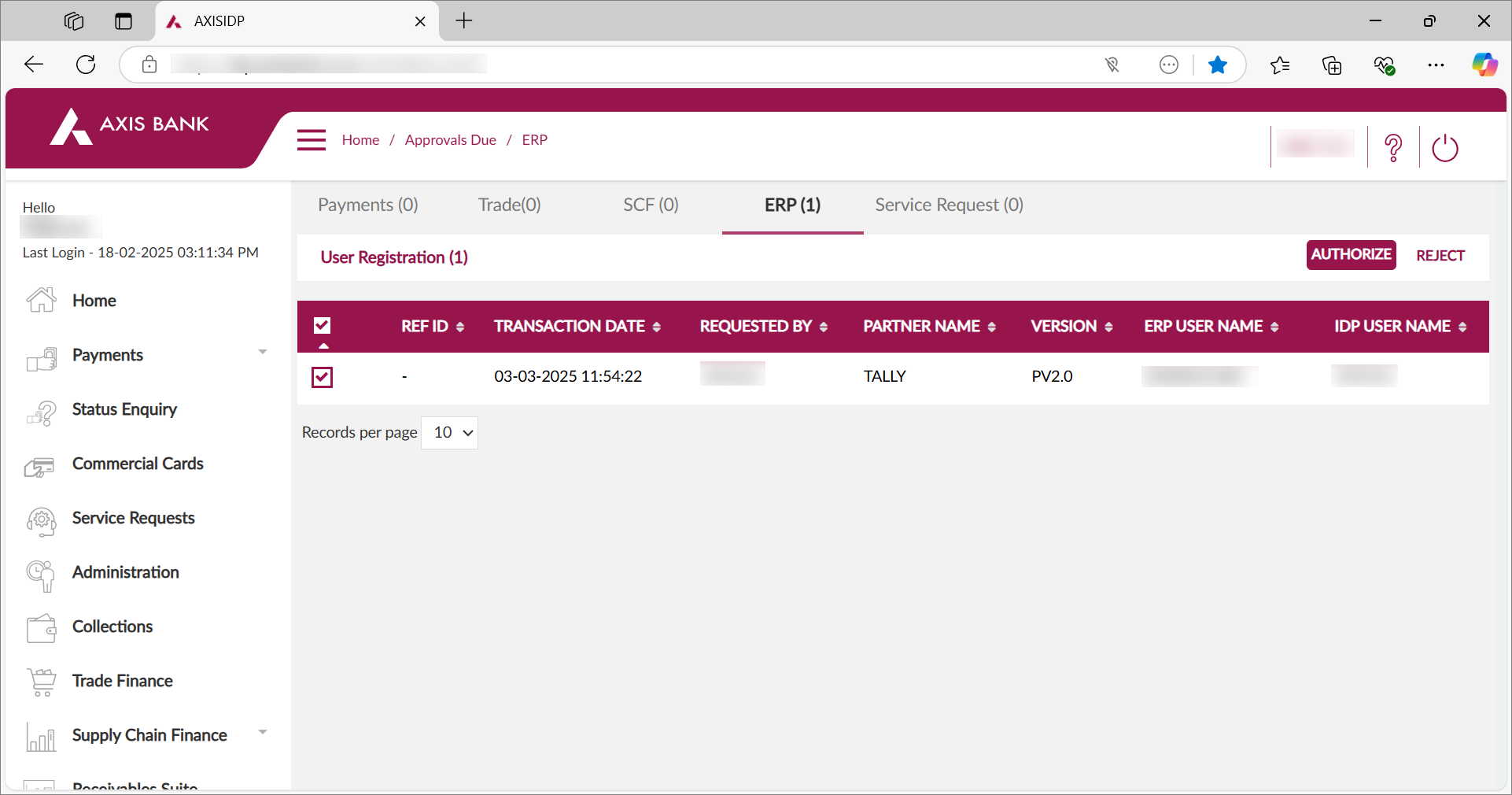Sort by Requested By column arrows

pos(824,327)
